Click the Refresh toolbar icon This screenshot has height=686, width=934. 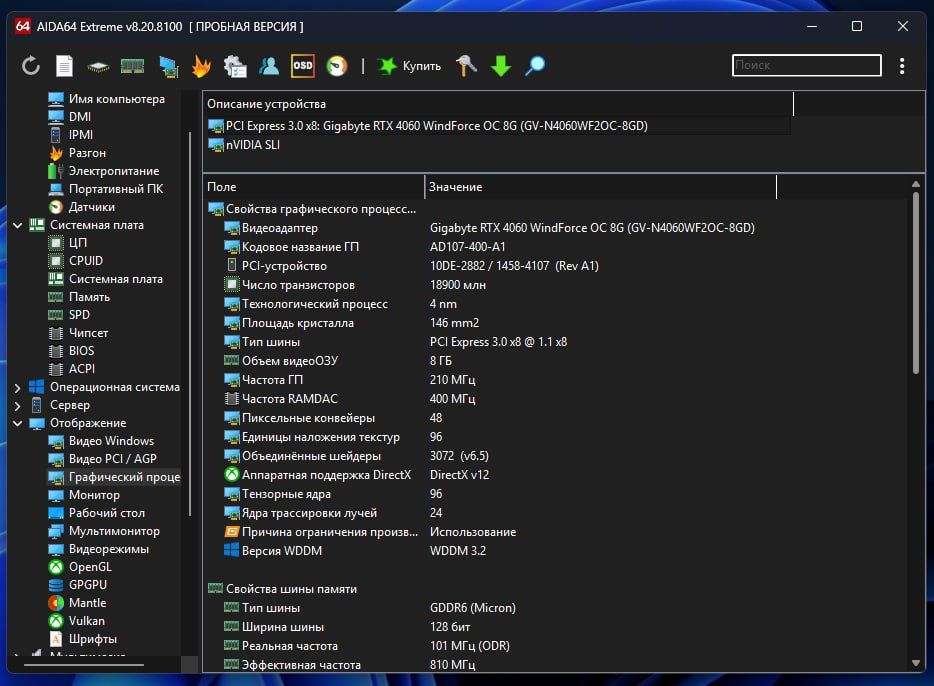tap(30, 66)
